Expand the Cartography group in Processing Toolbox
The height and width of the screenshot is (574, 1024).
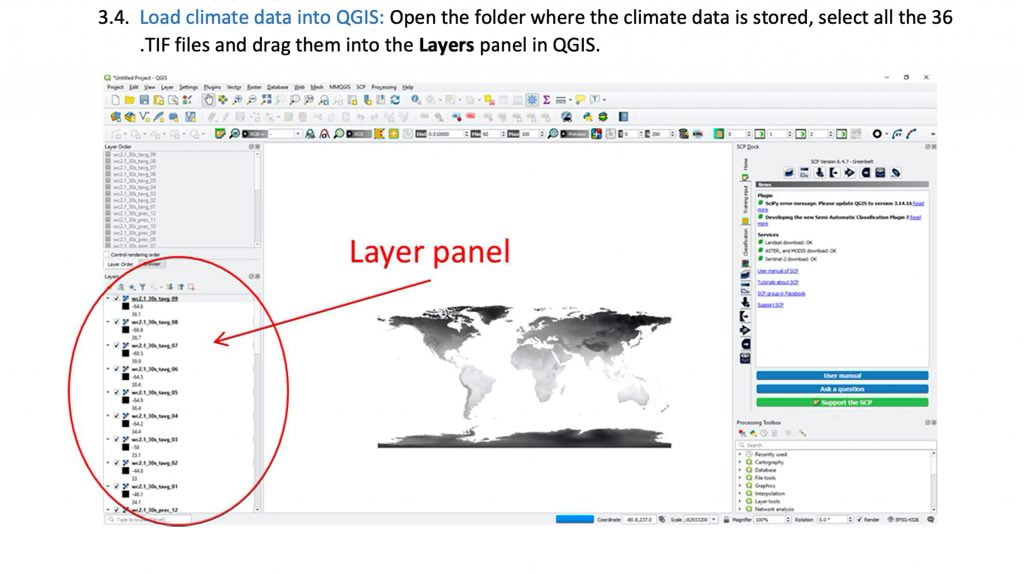pos(740,462)
